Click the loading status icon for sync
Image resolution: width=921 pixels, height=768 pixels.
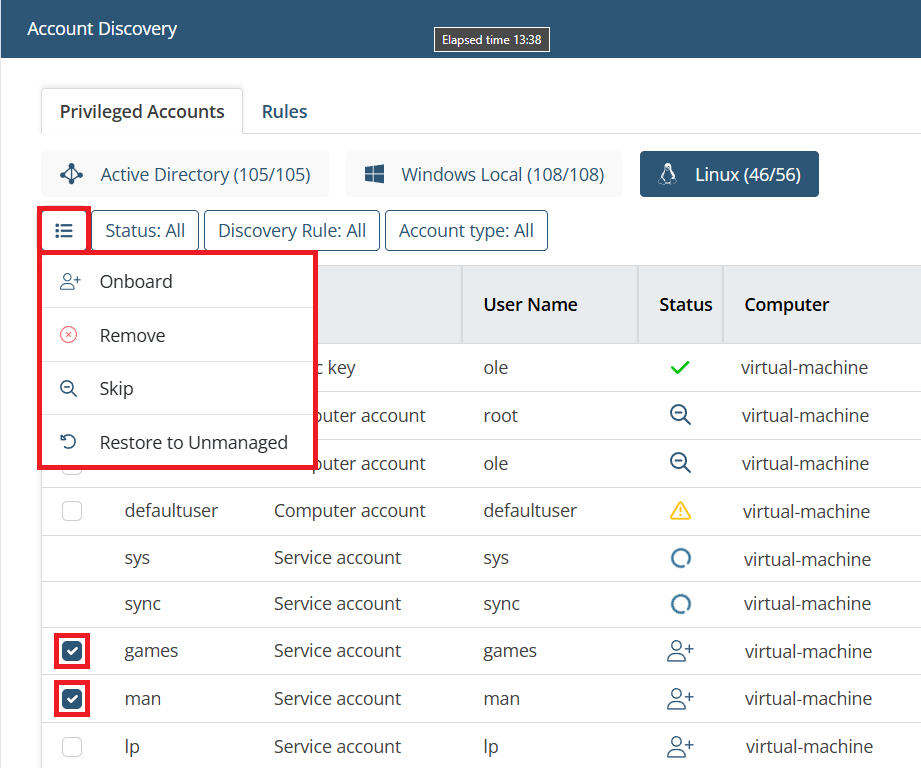[x=680, y=604]
